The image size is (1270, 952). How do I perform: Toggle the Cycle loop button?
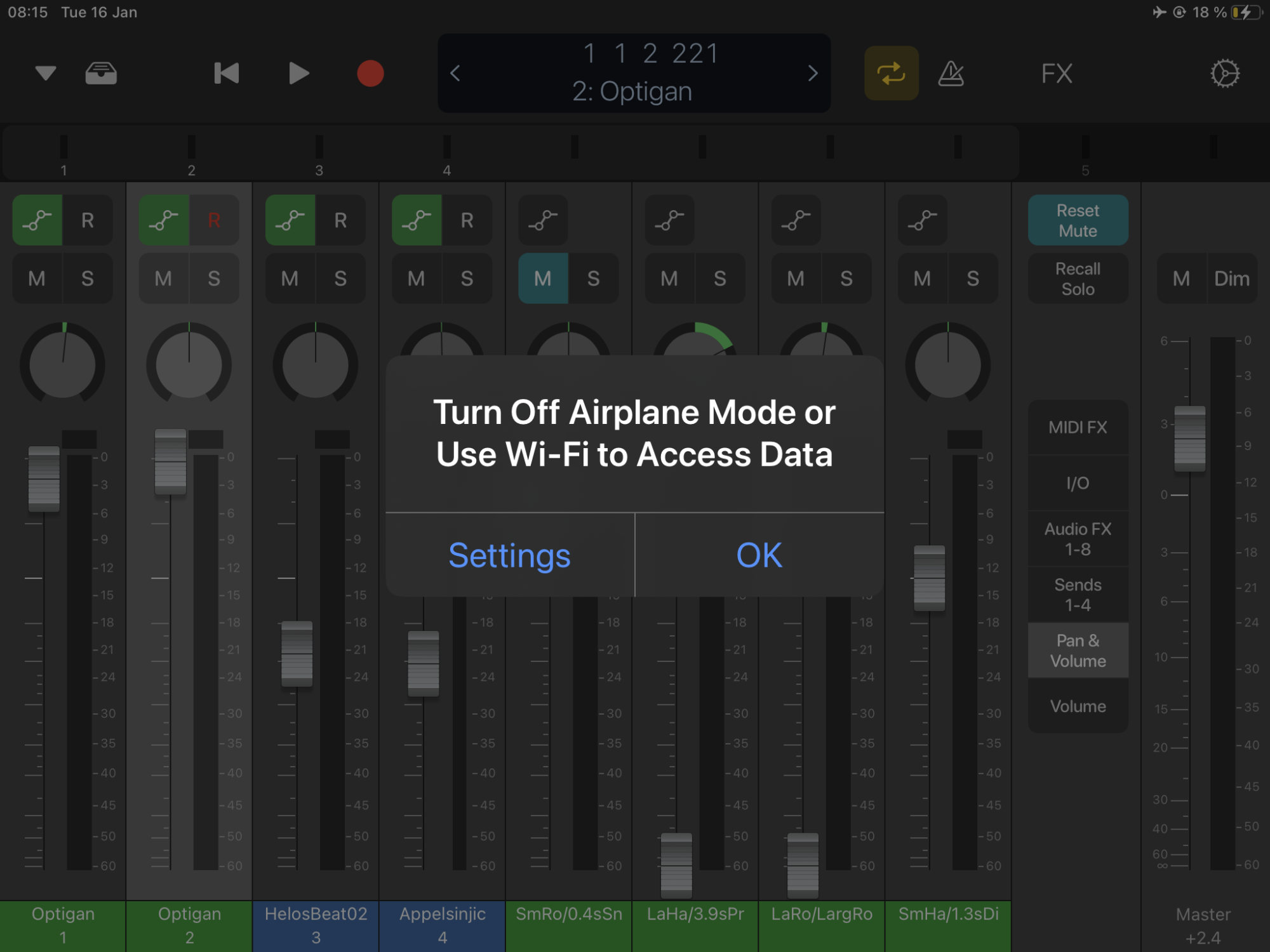click(891, 74)
